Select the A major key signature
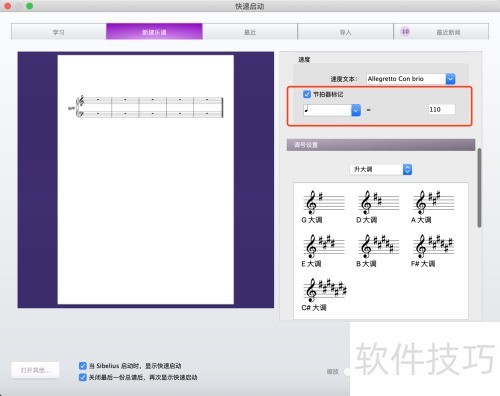Viewport: 500px width, 396px height. point(433,207)
